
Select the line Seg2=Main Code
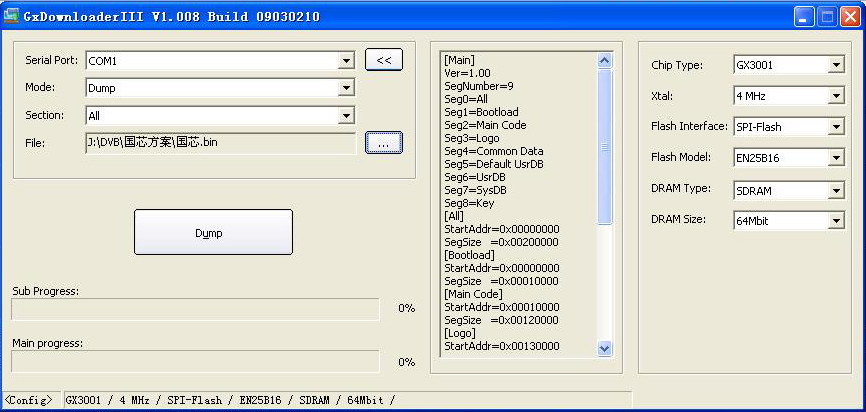(x=485, y=125)
